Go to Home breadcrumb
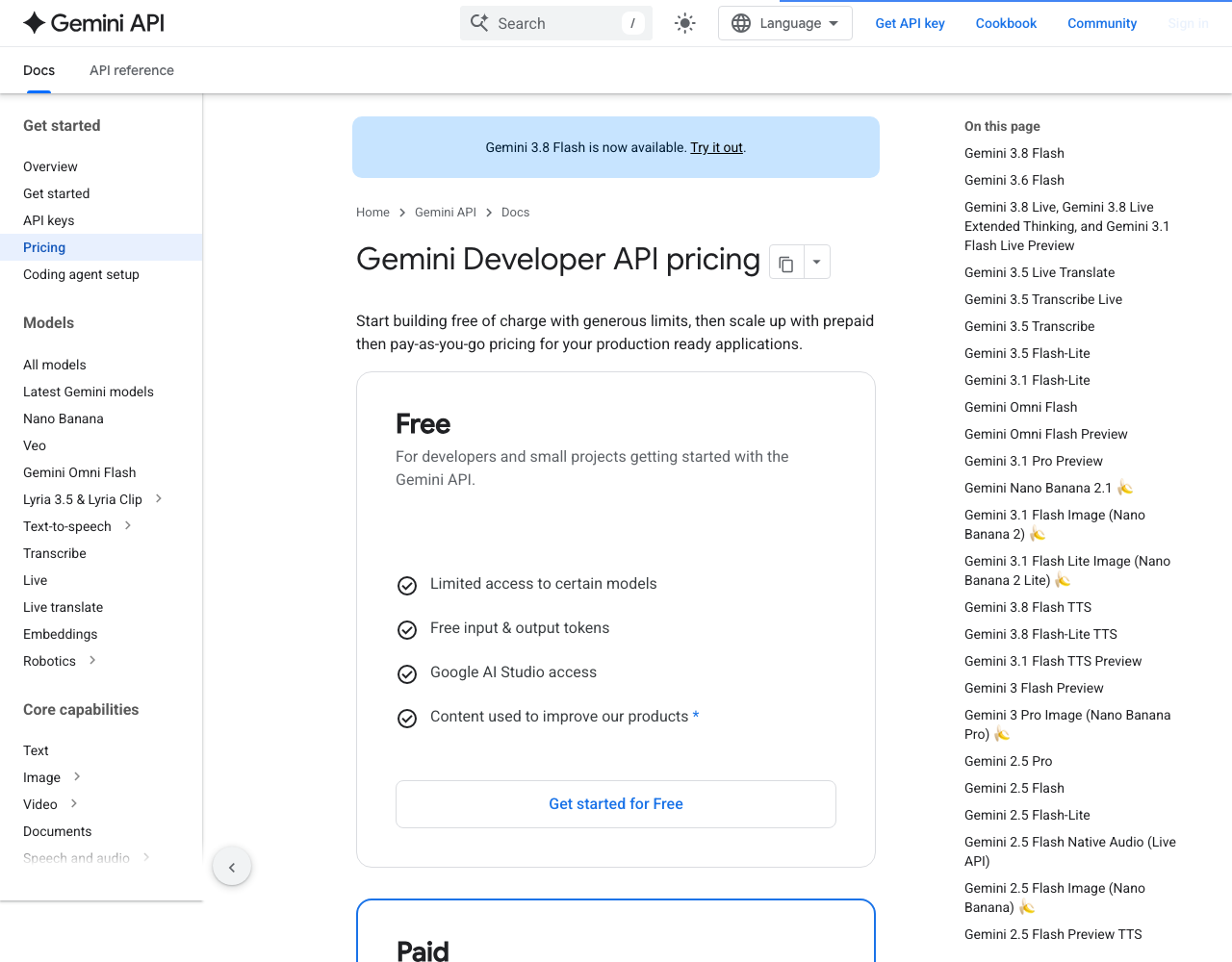 coord(372,213)
